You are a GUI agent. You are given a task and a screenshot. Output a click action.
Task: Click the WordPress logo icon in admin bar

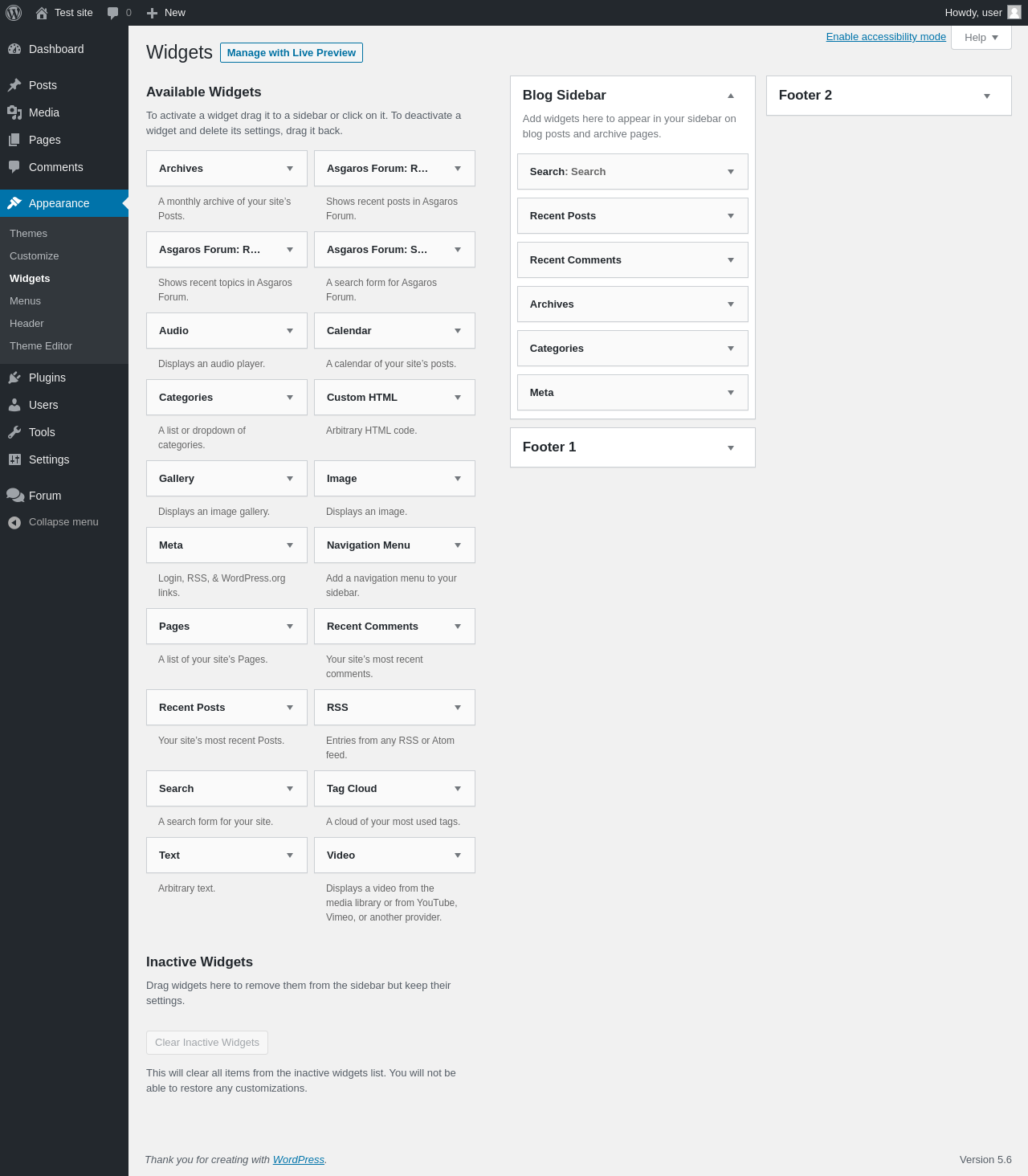coord(14,13)
